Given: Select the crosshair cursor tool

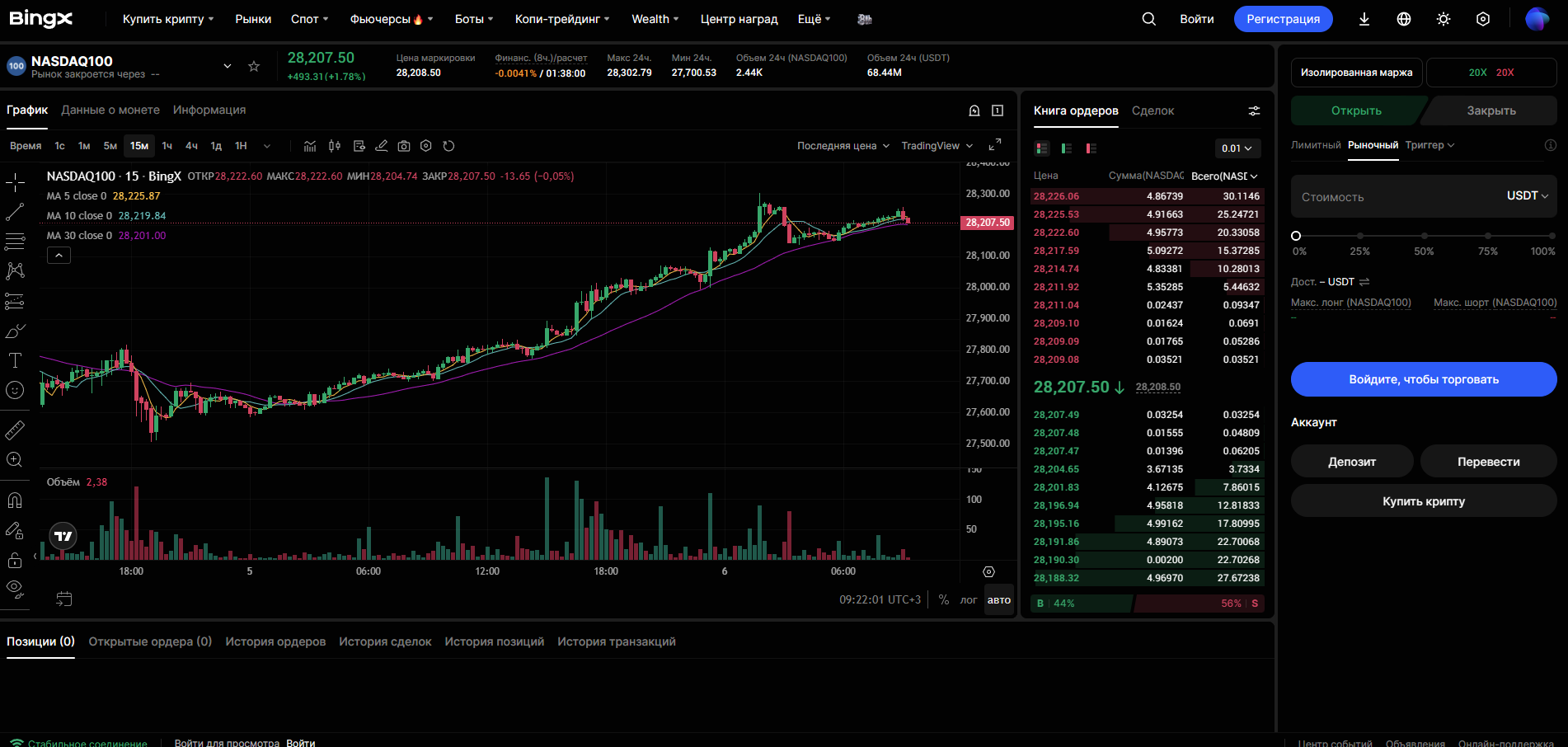Looking at the screenshot, I should pos(15,182).
